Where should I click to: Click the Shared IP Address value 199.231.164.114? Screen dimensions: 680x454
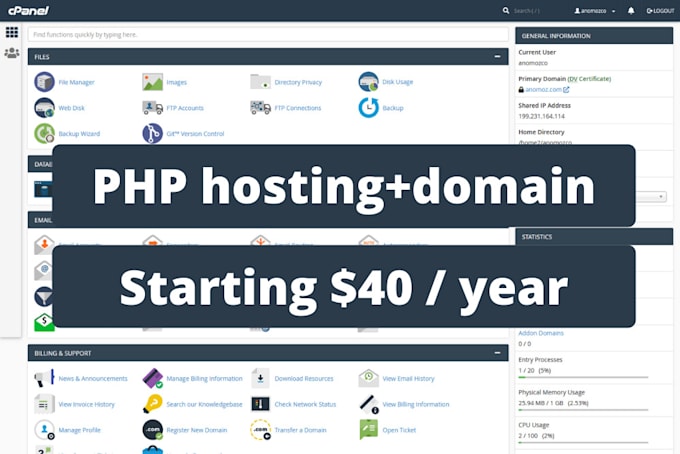click(541, 116)
